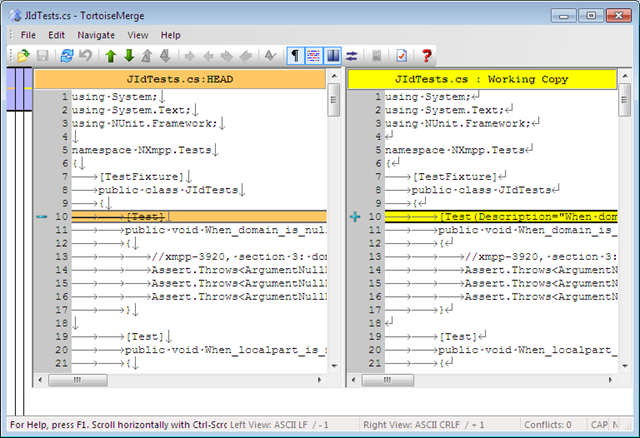
Task: Click right pane horizontal scroll left arrow
Action: [x=353, y=380]
